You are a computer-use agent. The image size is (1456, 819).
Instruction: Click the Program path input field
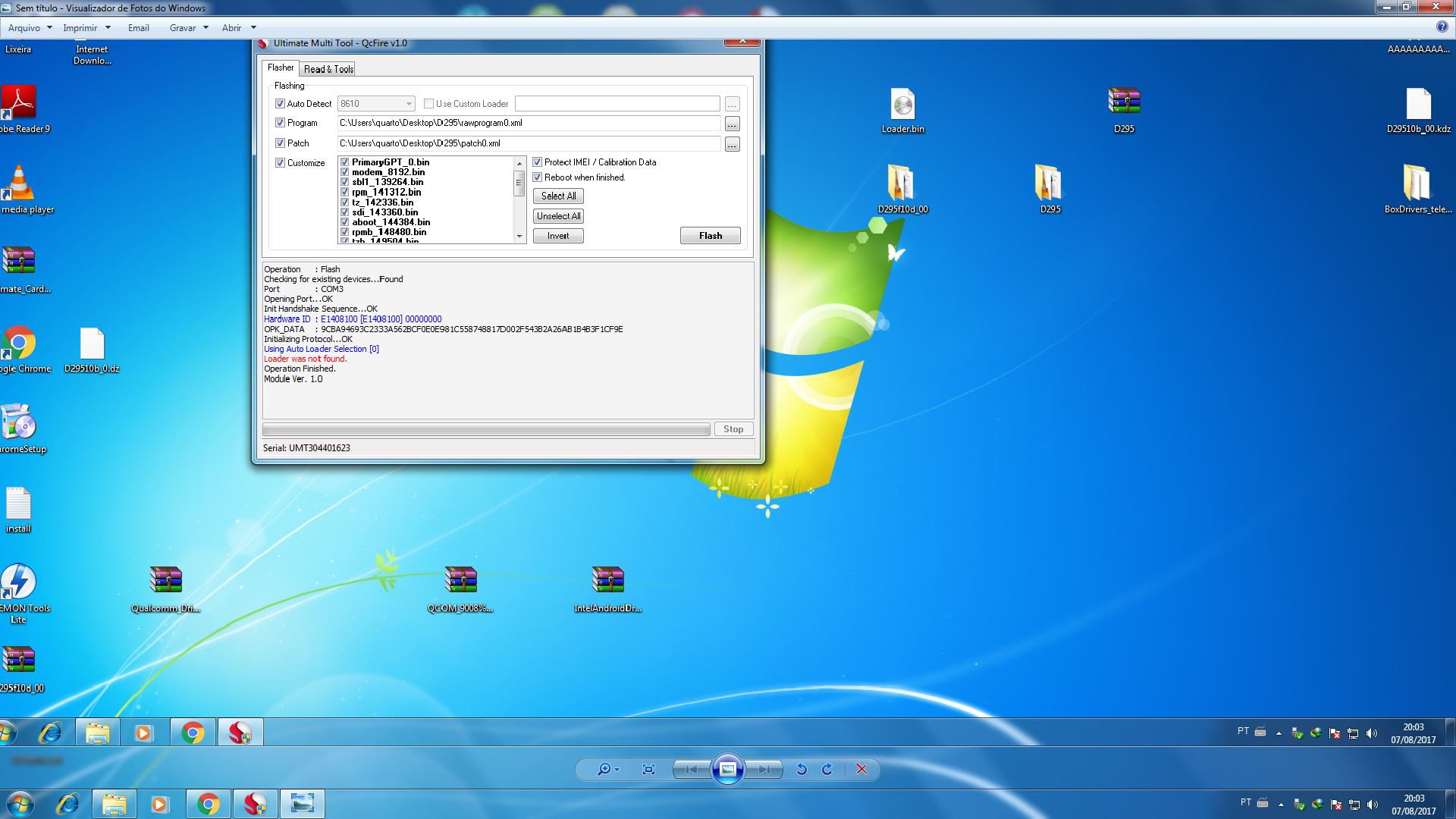click(529, 123)
